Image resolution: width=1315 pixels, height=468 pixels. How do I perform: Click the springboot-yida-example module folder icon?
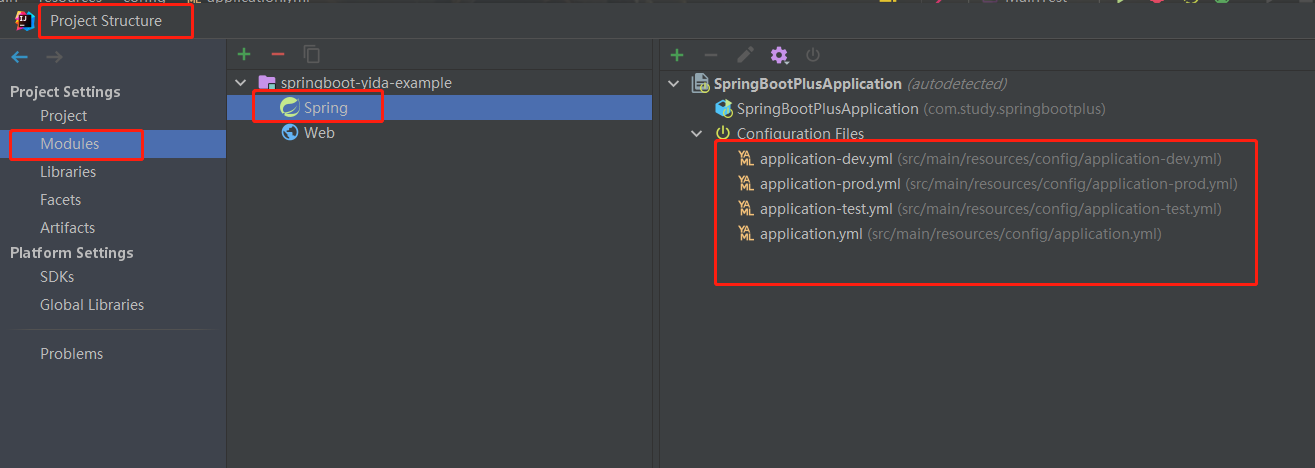coord(266,83)
